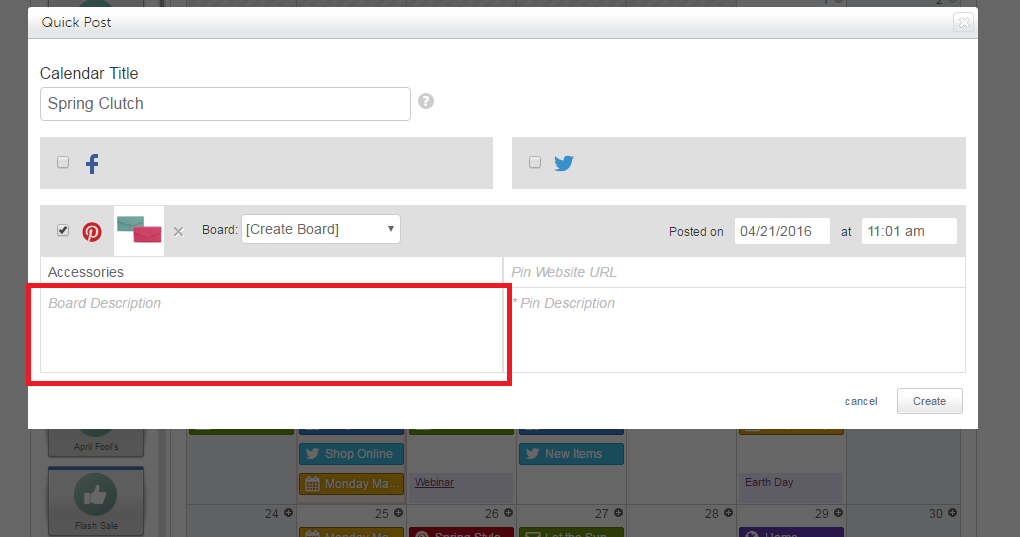1020x537 pixels.
Task: Click the Twitter bird icon in the dialog
Action: 564,163
